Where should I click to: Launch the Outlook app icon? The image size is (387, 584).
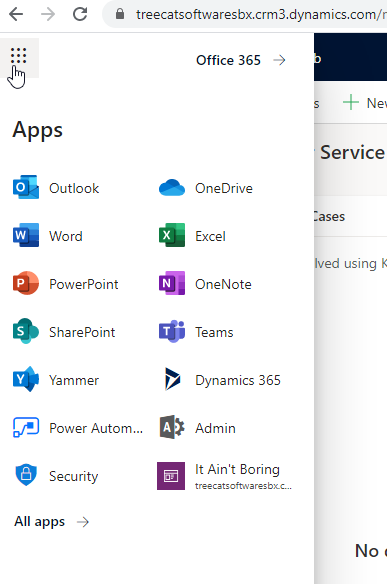[26, 187]
